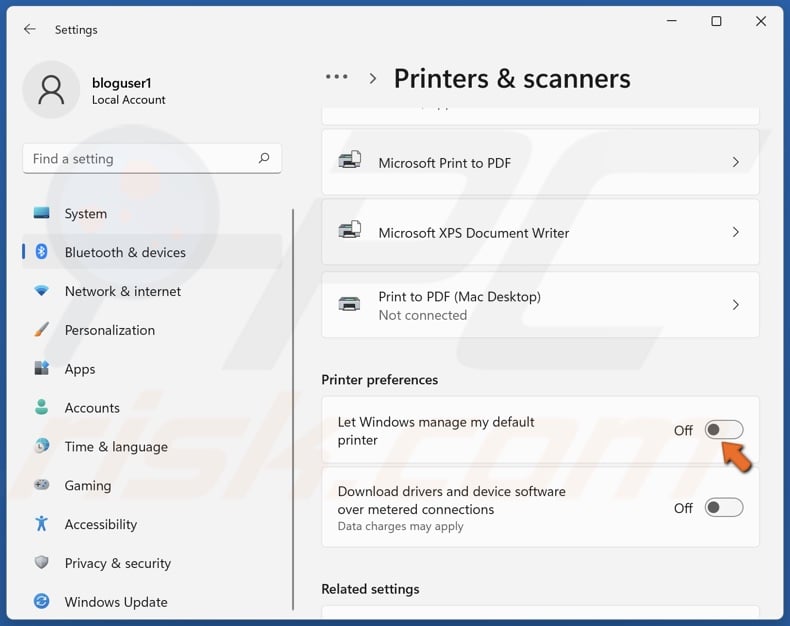The image size is (790, 626).
Task: Close the Settings window
Action: coord(761,21)
